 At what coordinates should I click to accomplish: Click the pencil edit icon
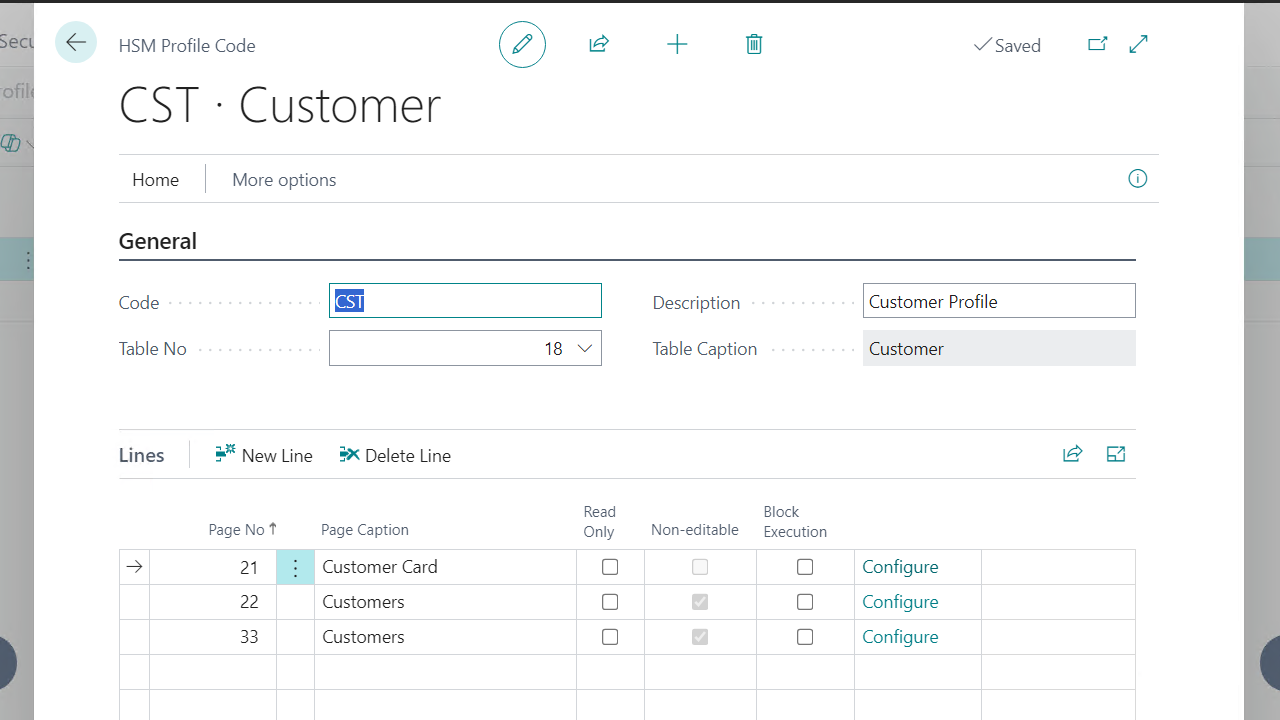tap(522, 45)
